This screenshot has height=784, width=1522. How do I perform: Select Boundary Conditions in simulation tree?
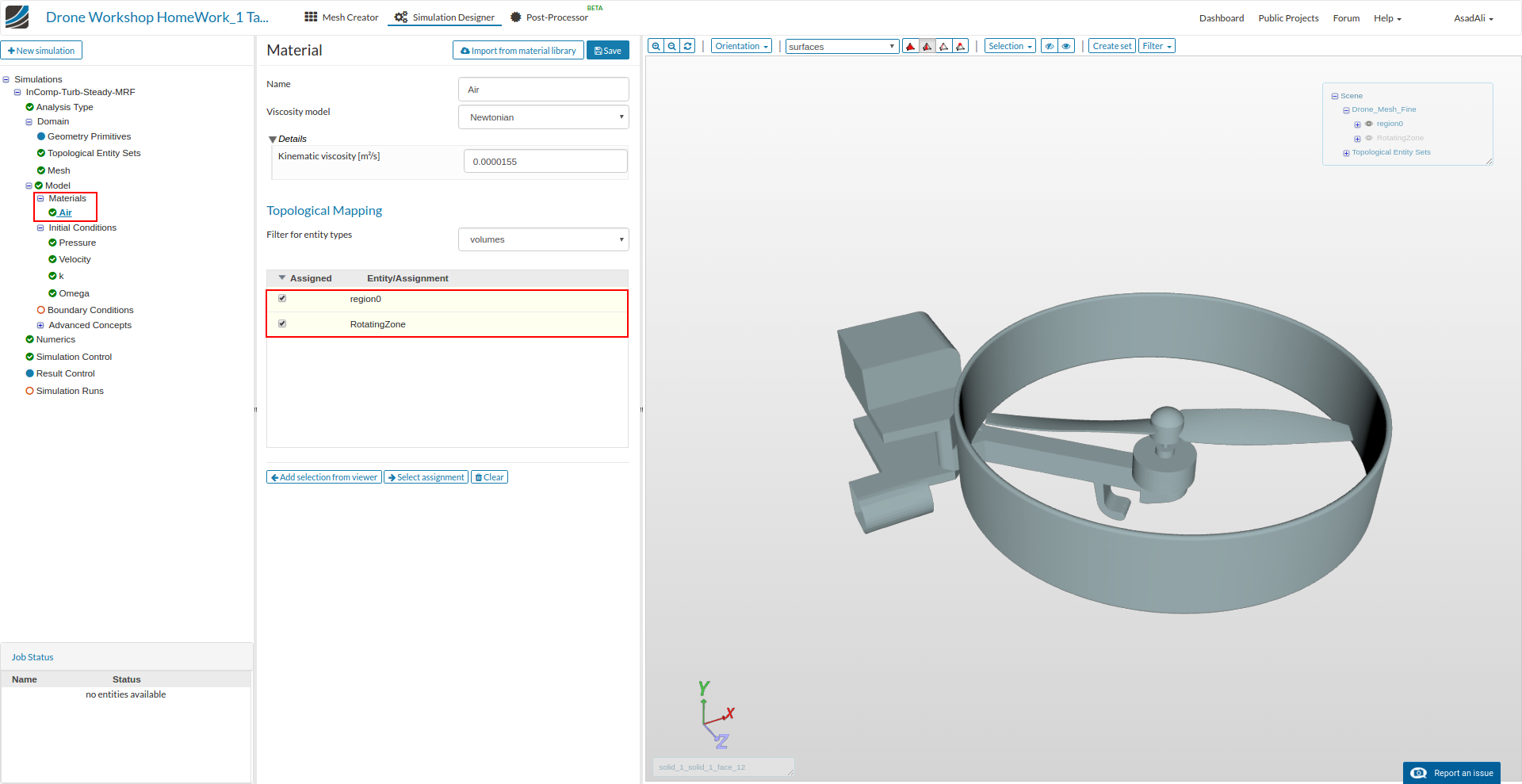(90, 310)
